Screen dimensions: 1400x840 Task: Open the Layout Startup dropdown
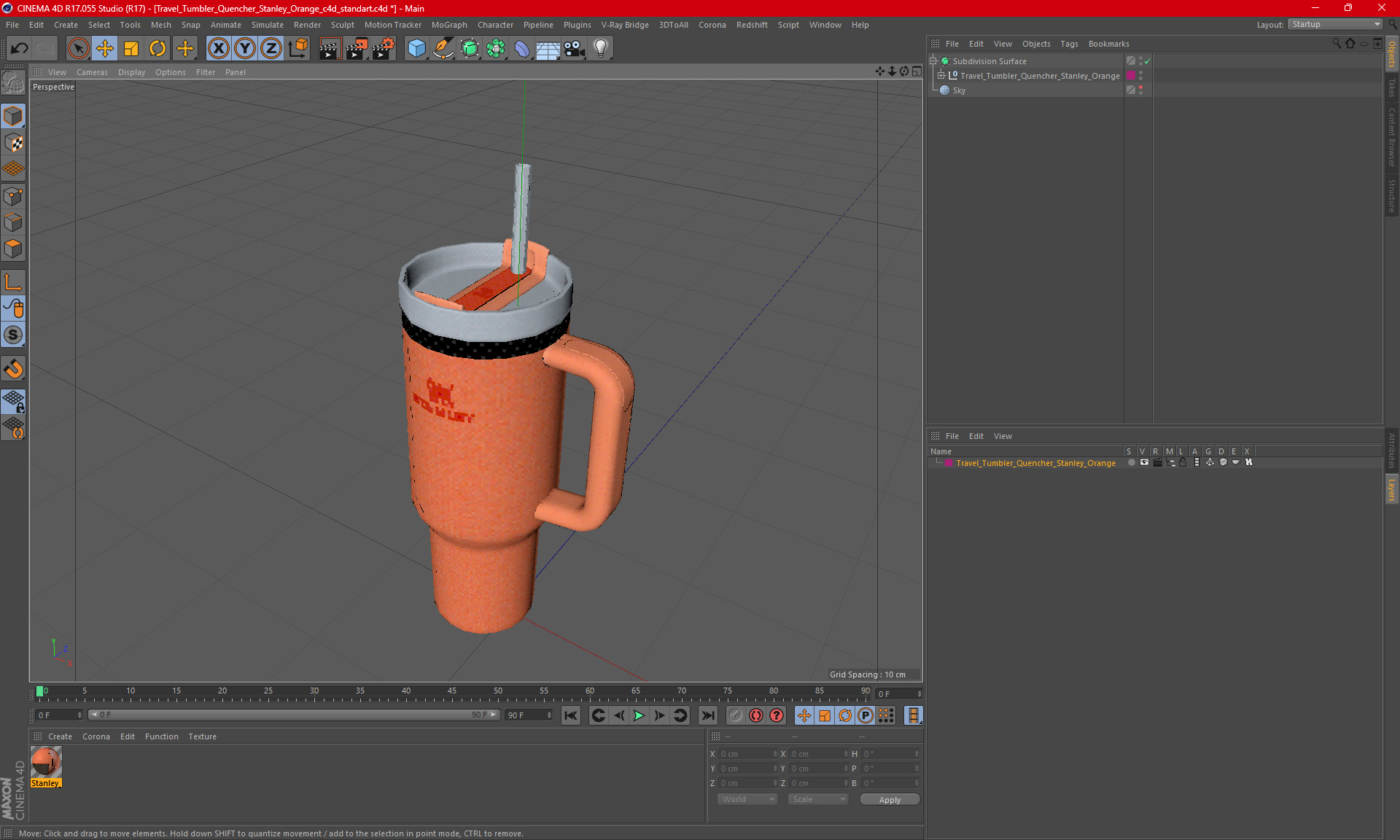[x=1335, y=24]
